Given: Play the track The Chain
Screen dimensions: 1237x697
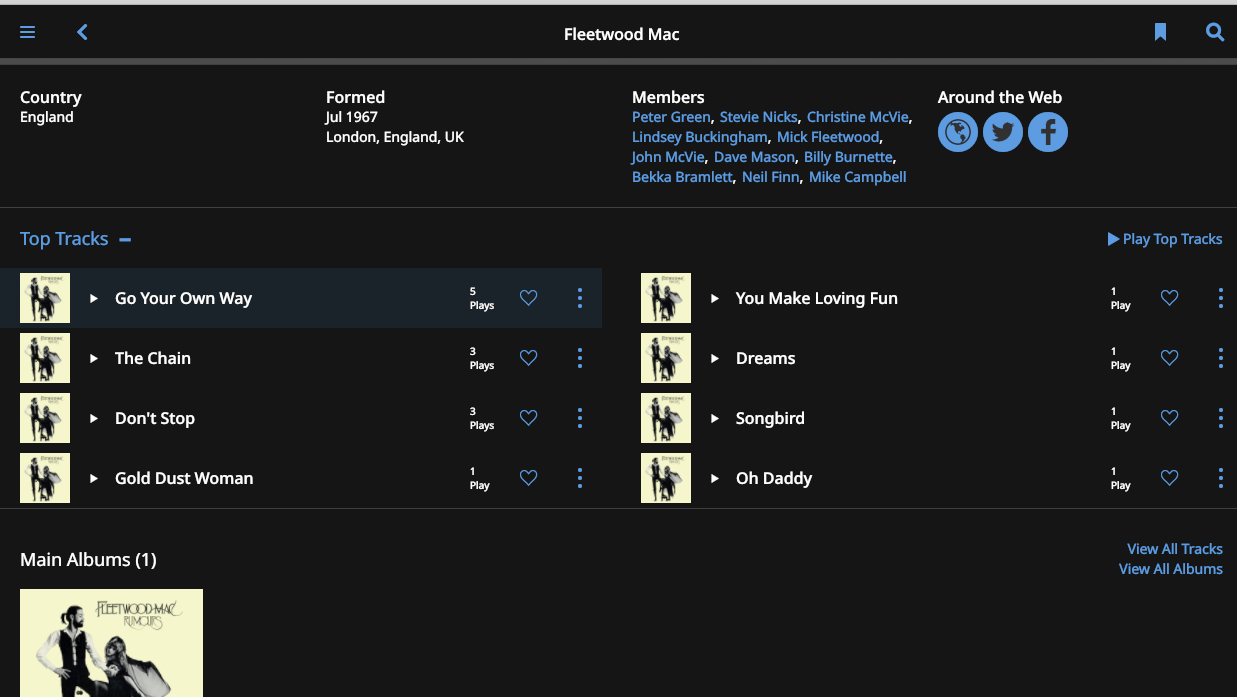Looking at the screenshot, I should 94,358.
